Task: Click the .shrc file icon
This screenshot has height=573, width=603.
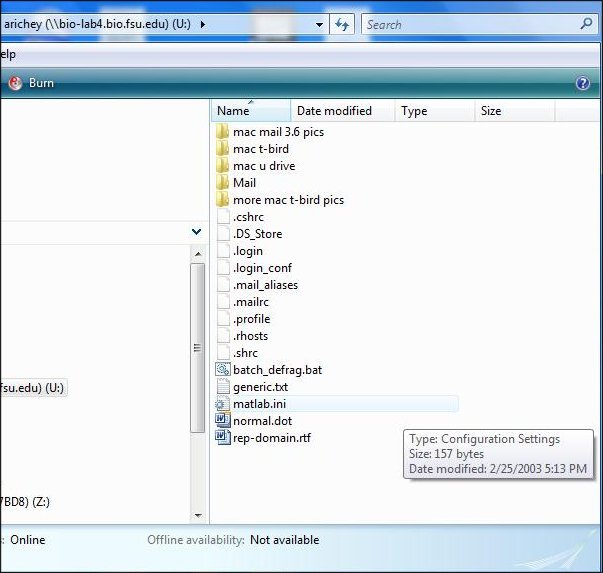Action: coord(223,353)
